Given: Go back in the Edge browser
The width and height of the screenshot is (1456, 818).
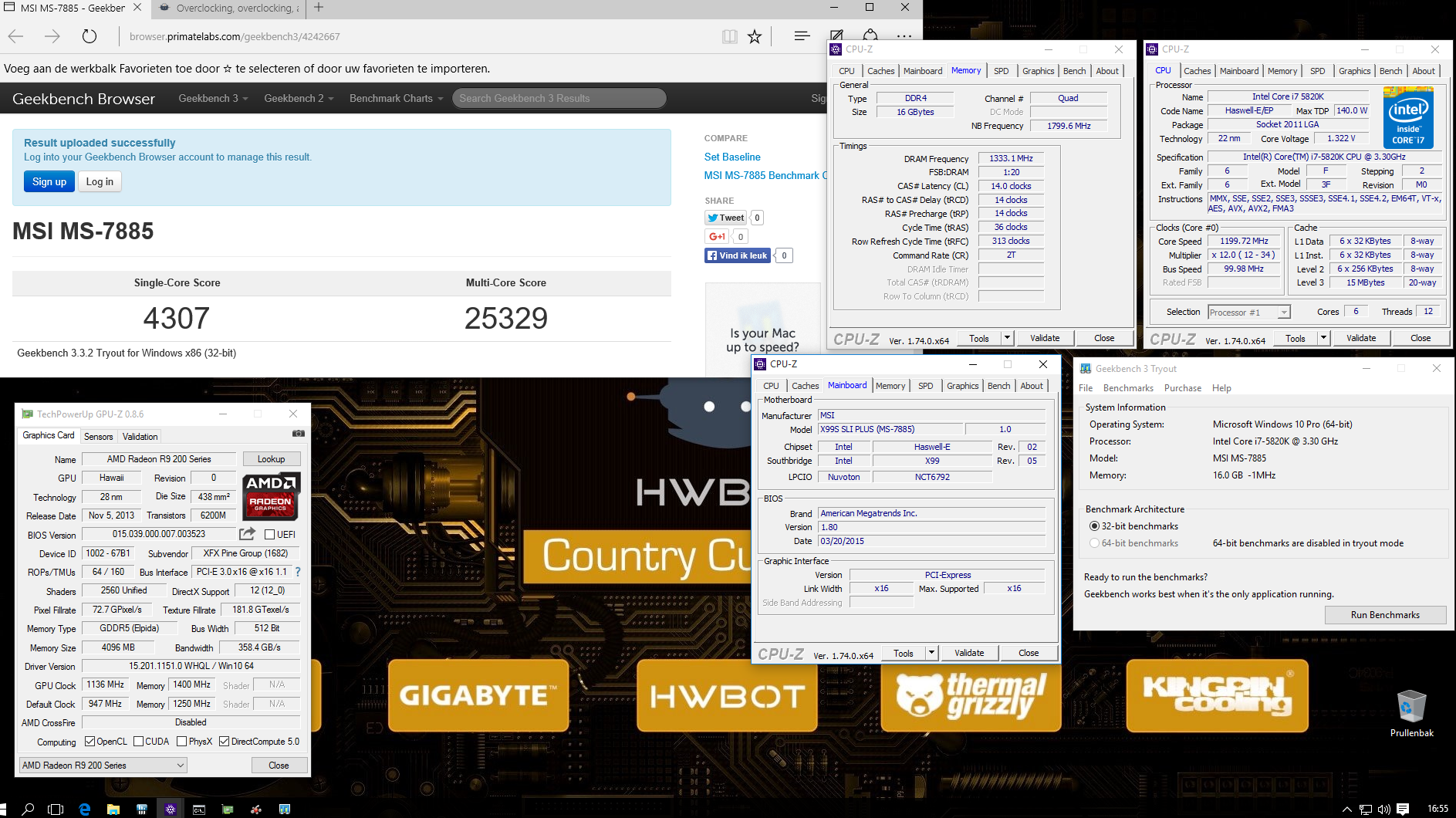Looking at the screenshot, I should click(15, 36).
